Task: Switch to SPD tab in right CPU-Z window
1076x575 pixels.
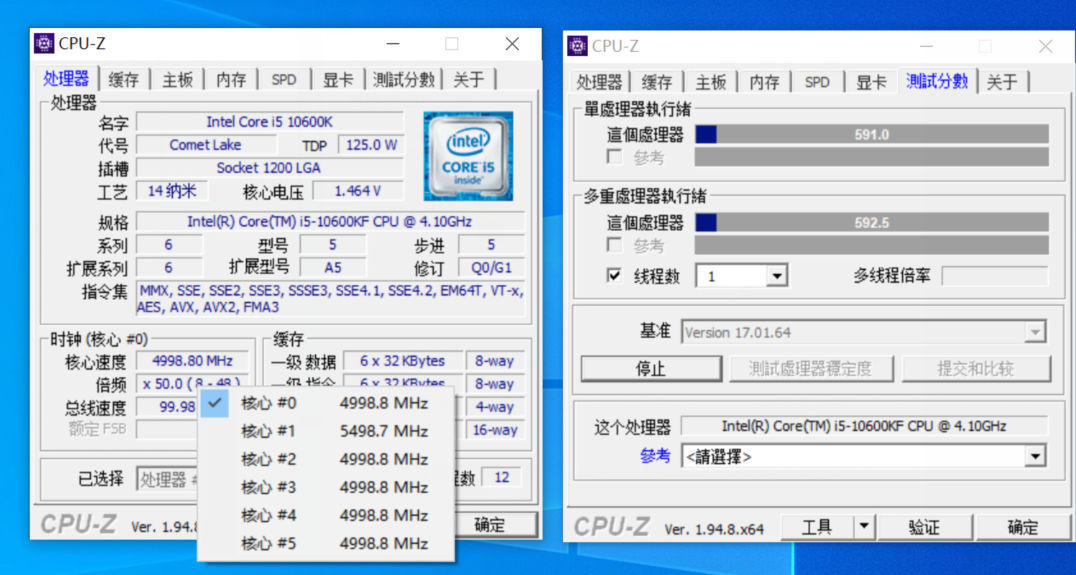Action: (x=817, y=82)
